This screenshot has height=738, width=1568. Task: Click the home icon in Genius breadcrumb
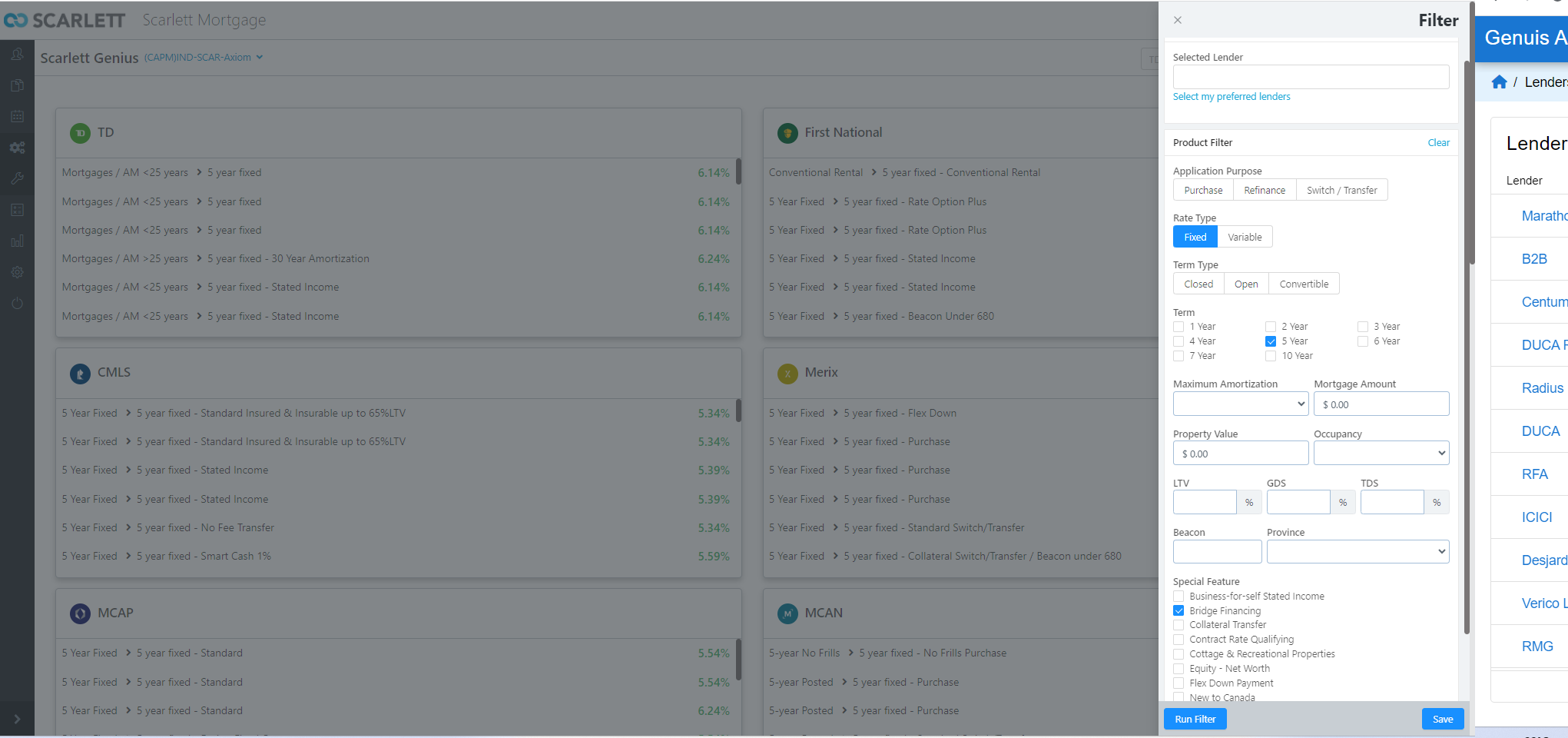coord(1499,81)
